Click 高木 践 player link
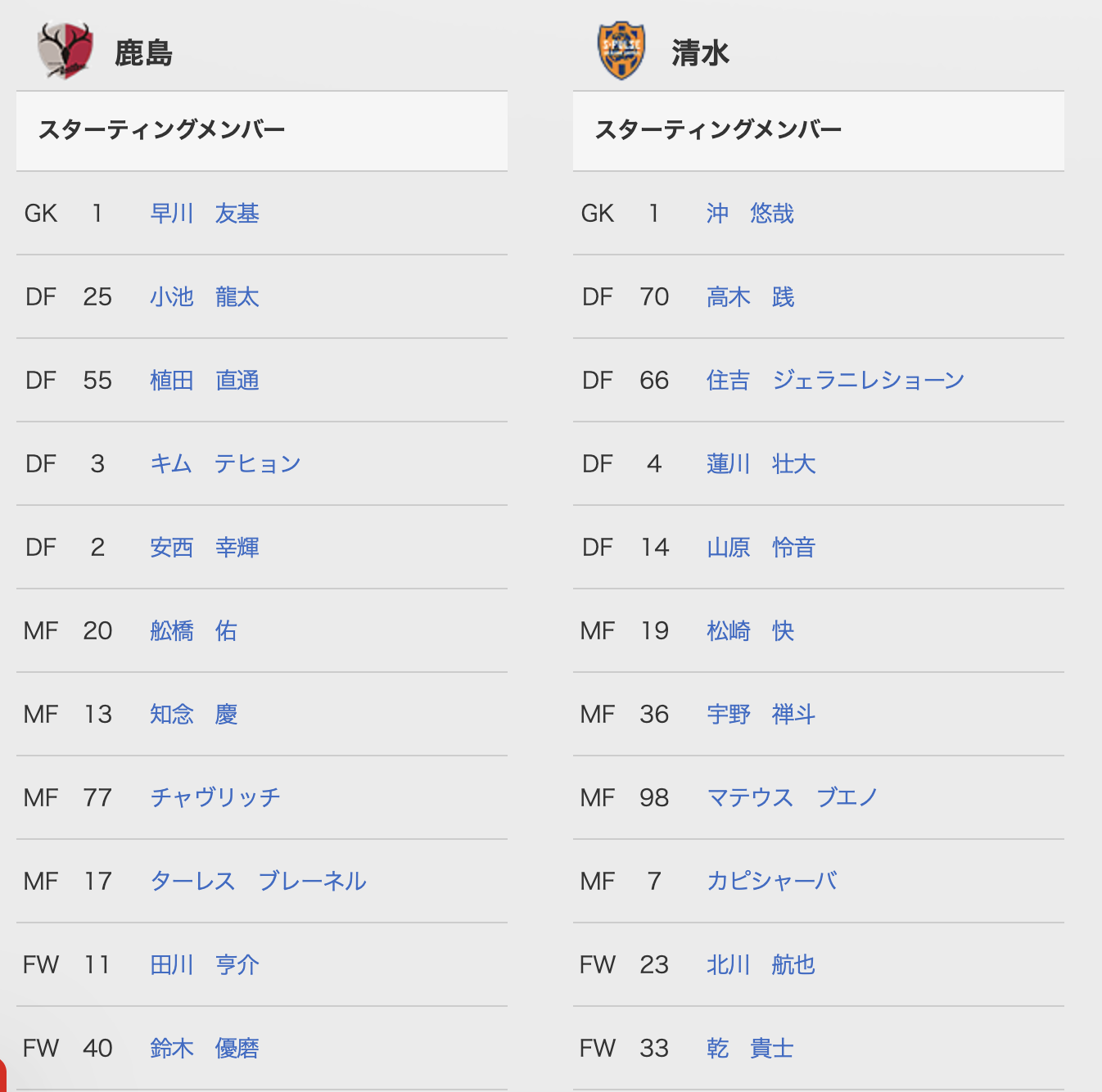Viewport: 1102px width, 1092px height. [750, 297]
